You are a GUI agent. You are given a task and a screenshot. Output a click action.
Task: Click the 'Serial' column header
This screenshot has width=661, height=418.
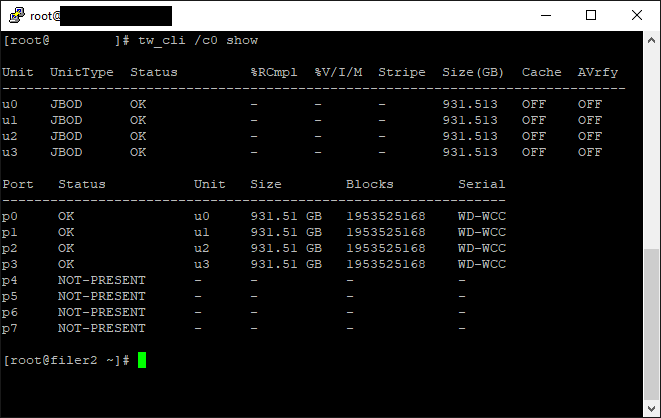click(481, 185)
